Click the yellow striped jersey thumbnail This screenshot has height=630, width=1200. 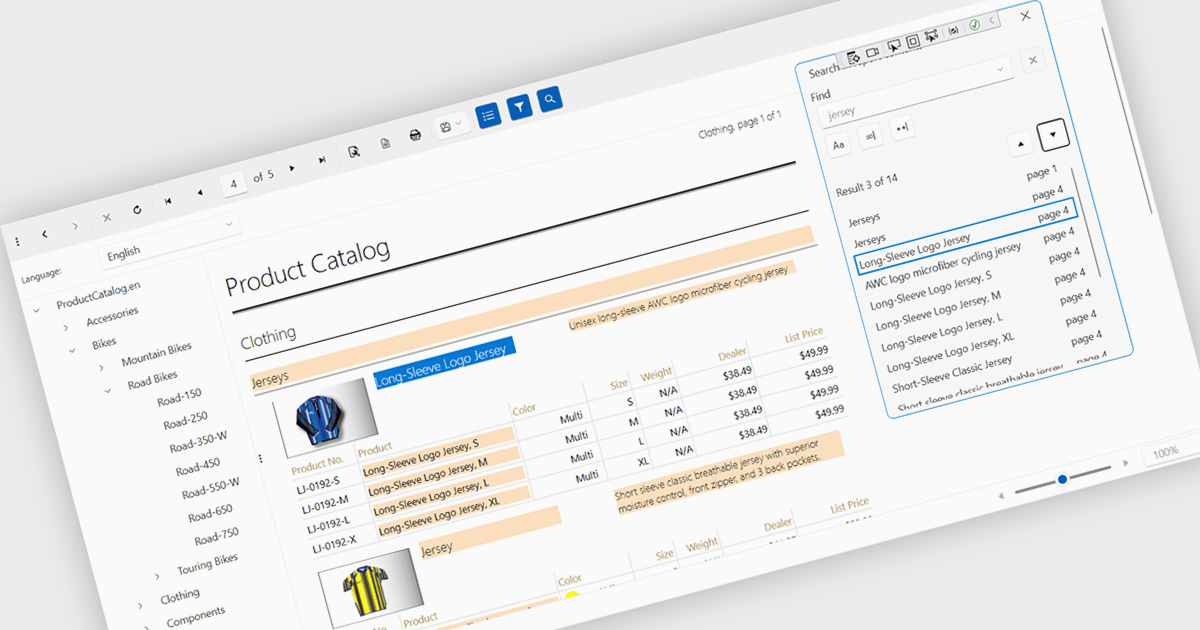click(370, 586)
